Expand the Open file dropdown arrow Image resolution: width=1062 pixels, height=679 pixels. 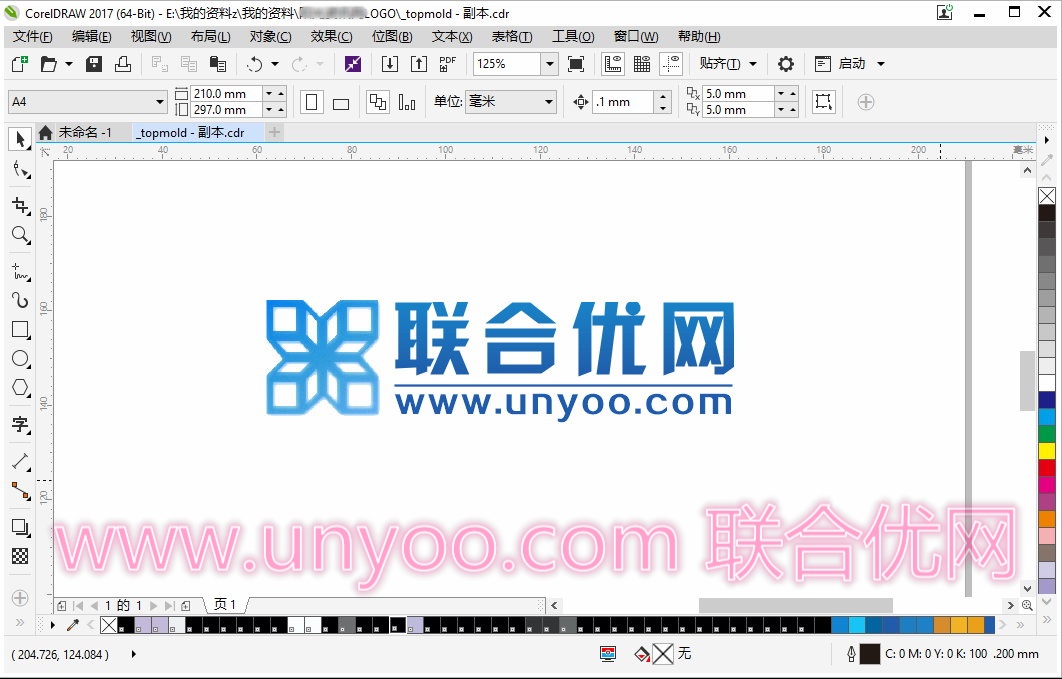[68, 64]
